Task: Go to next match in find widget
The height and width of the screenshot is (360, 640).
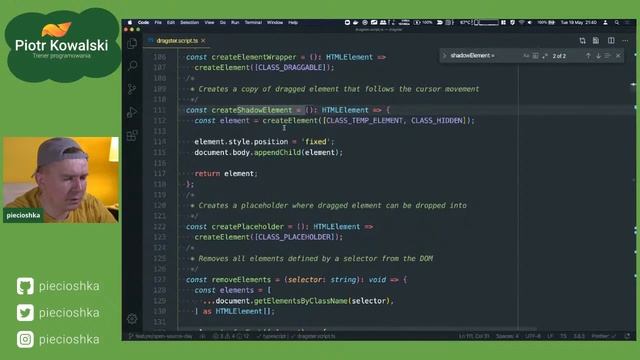Action: [598, 56]
